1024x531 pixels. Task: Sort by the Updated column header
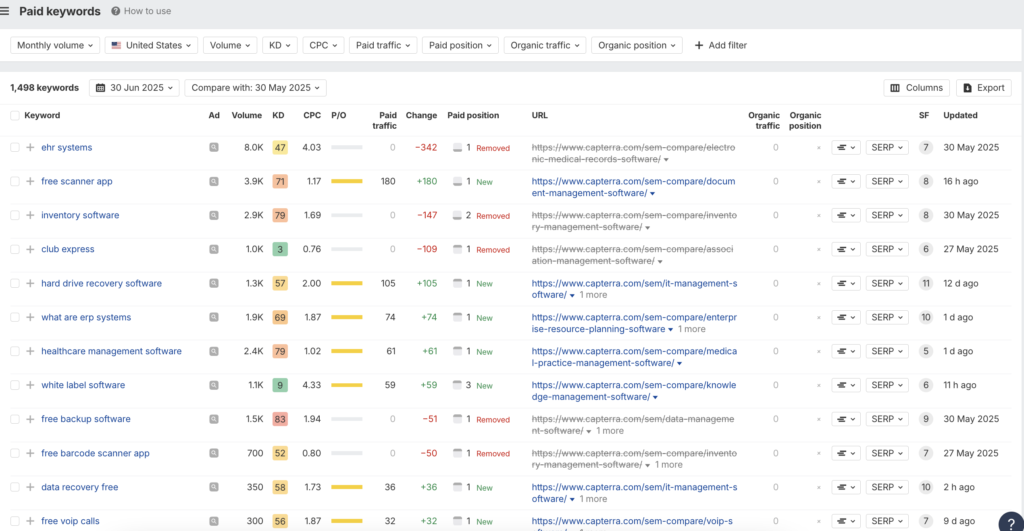coord(960,116)
